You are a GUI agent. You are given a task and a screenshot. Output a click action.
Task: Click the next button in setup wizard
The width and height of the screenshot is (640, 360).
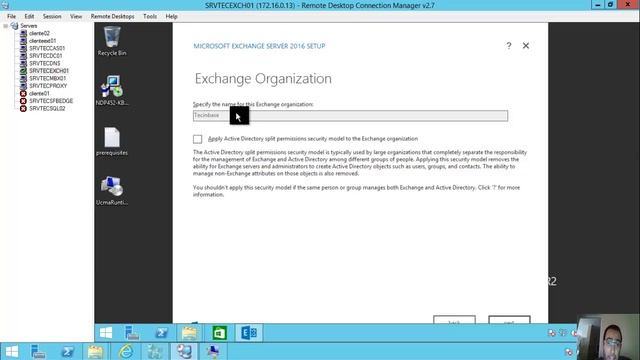(x=509, y=320)
